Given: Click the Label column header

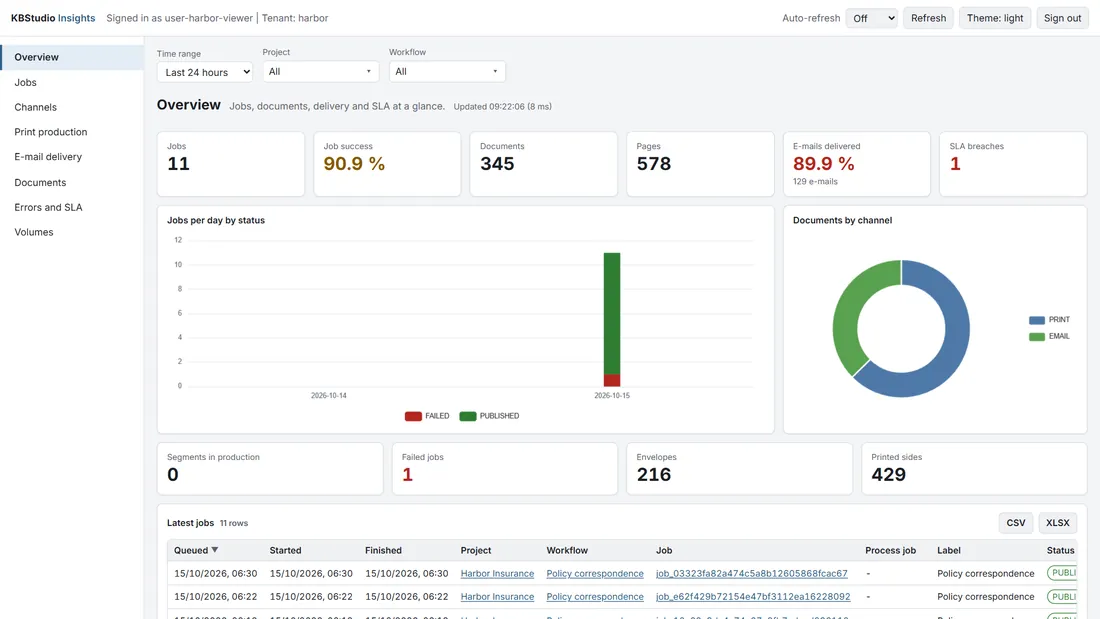Looking at the screenshot, I should click(948, 550).
